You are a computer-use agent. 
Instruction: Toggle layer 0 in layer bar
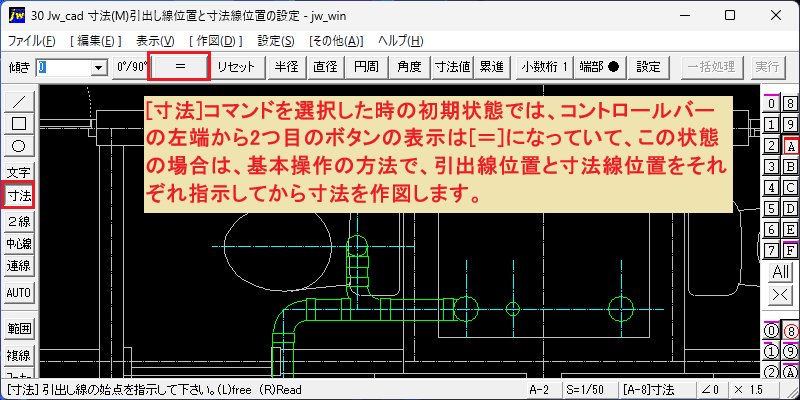pos(772,104)
